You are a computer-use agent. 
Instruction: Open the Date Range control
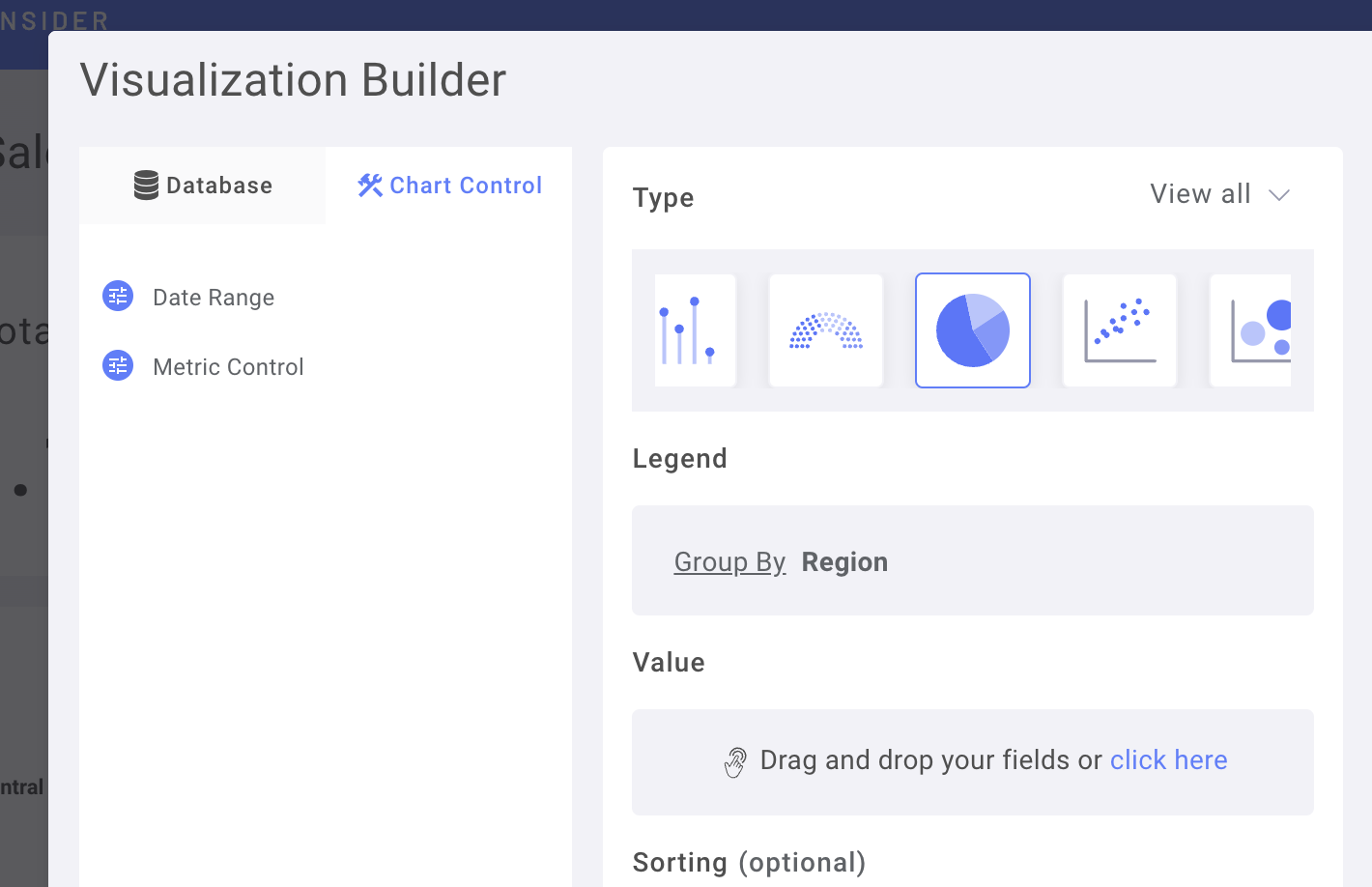(213, 297)
